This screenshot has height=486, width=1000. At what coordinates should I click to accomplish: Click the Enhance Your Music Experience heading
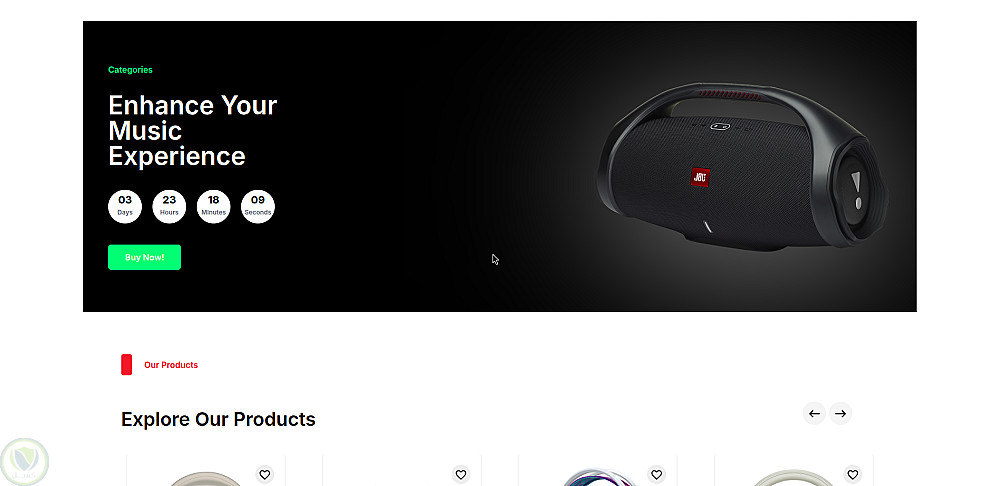193,131
